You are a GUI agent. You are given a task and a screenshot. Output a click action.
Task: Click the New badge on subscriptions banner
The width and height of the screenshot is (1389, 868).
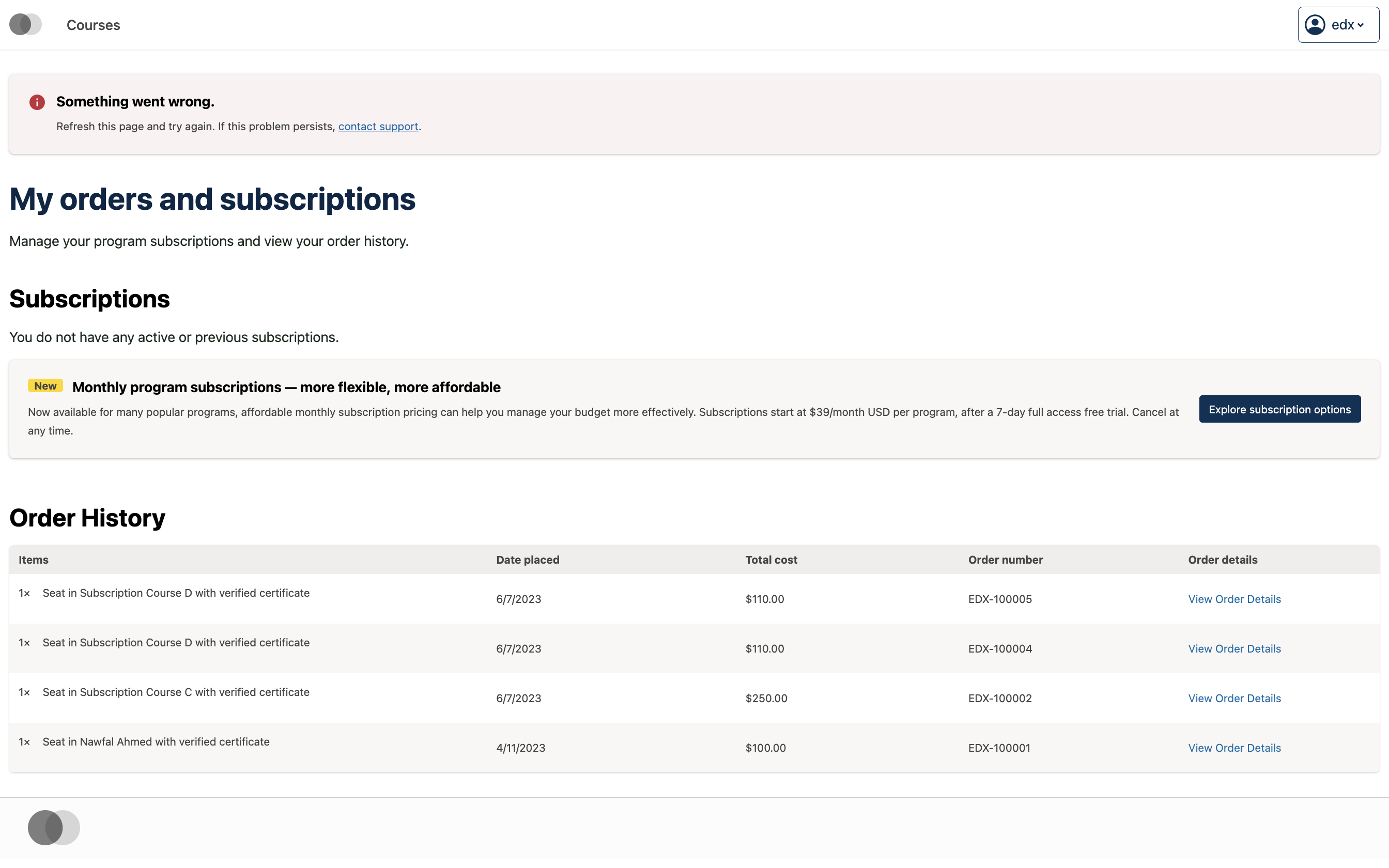tap(45, 386)
